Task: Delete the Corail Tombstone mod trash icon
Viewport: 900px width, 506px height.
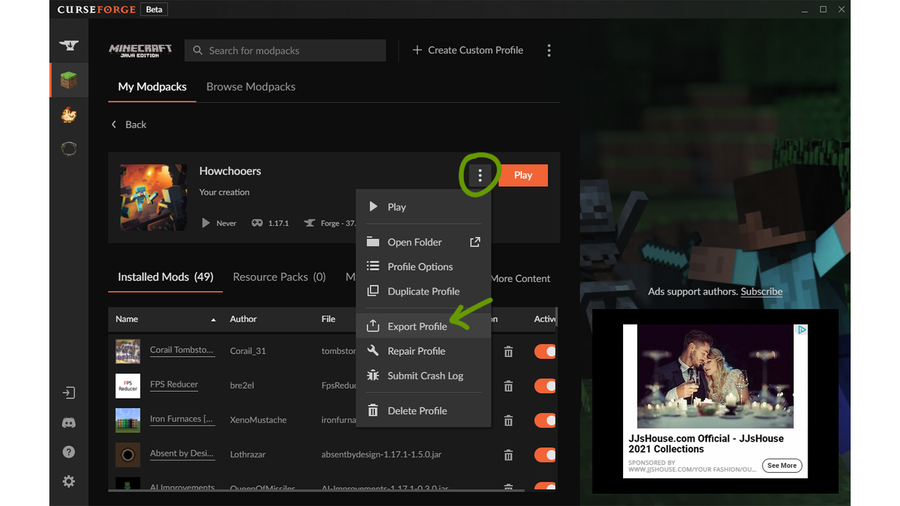Action: coord(509,352)
